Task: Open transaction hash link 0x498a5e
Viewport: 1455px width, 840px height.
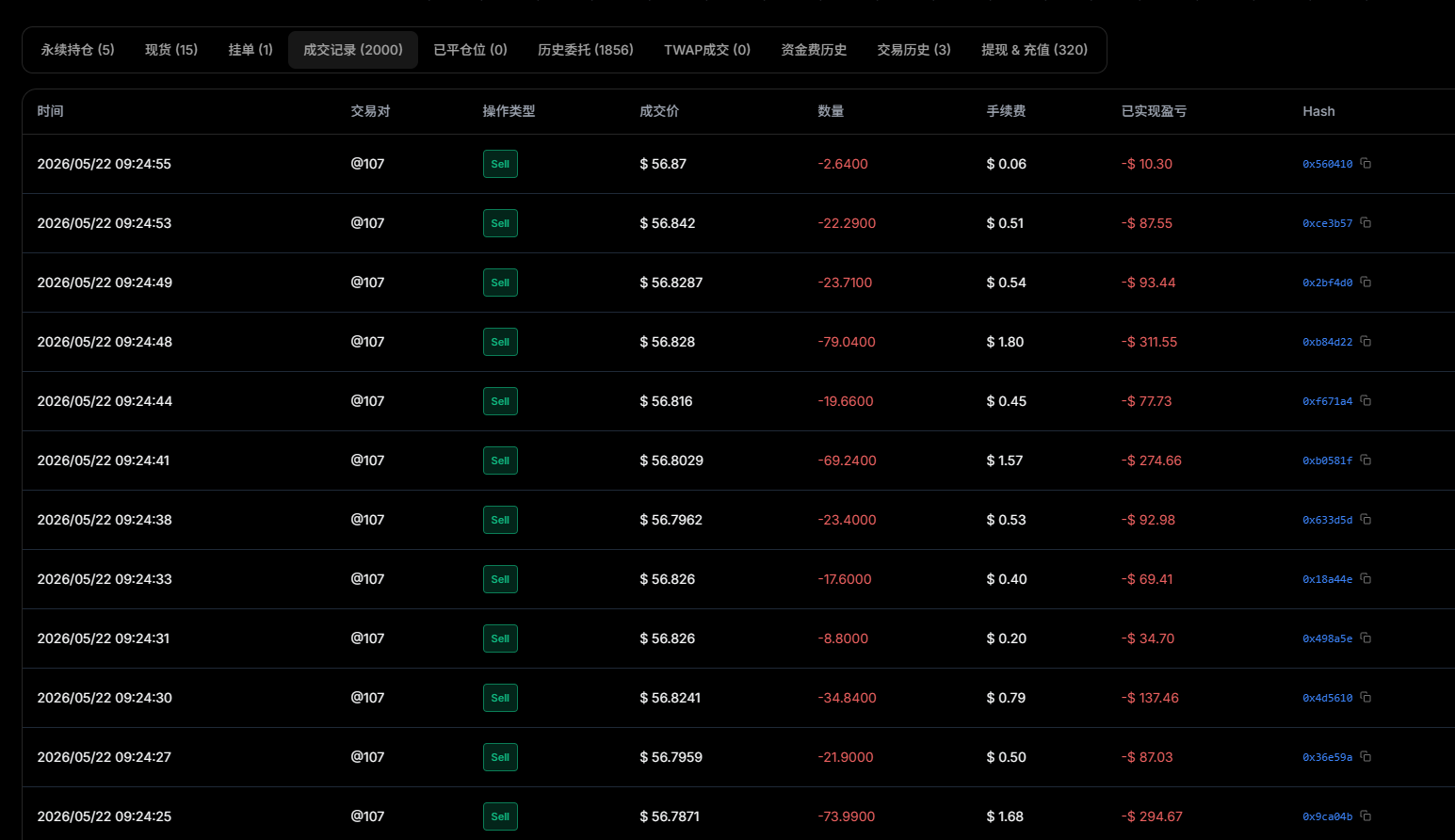Action: click(1327, 638)
